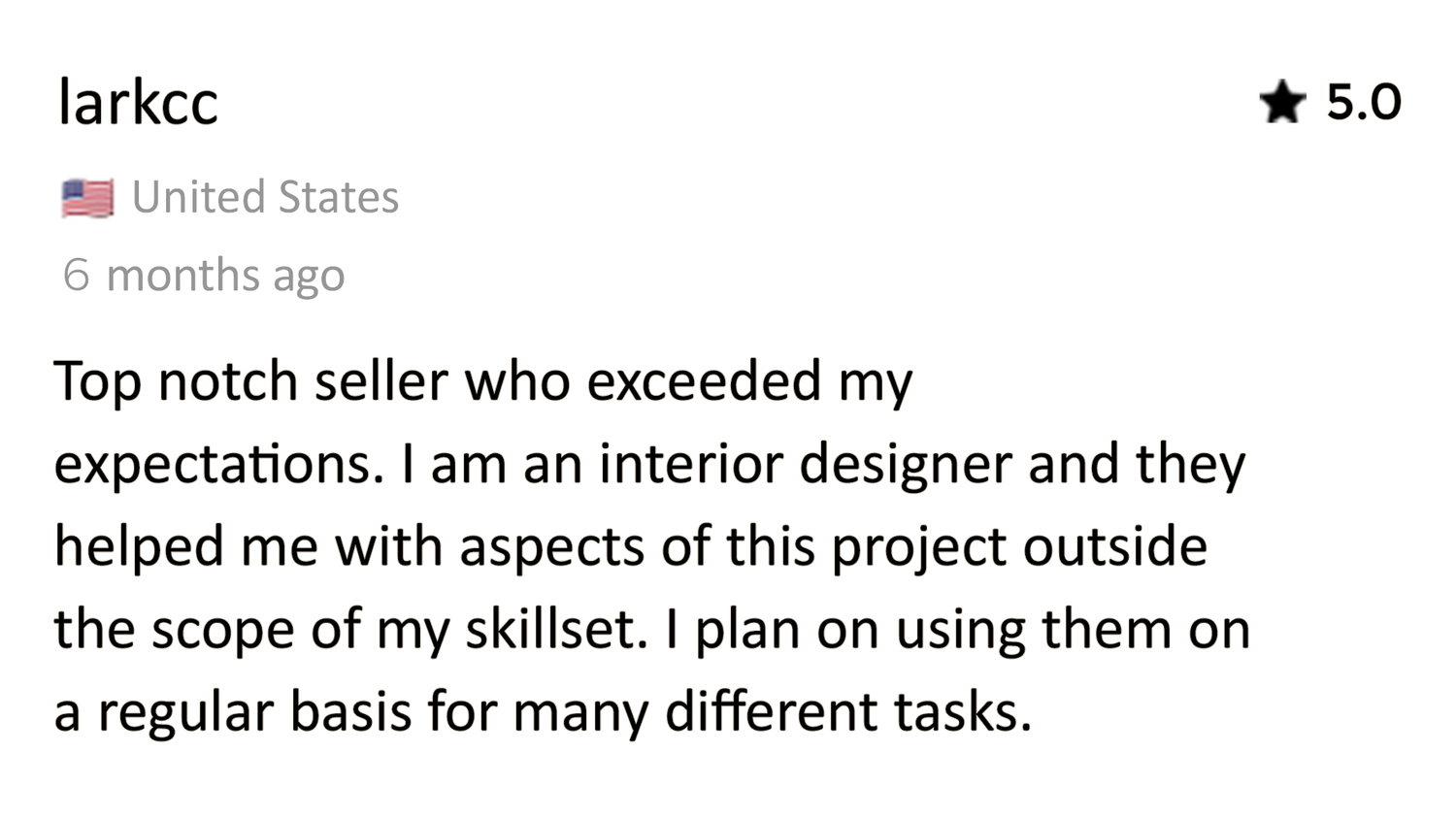Click the words 'them on' ending fourth line
Image resolution: width=1456 pixels, height=819 pixels.
coord(1146,629)
